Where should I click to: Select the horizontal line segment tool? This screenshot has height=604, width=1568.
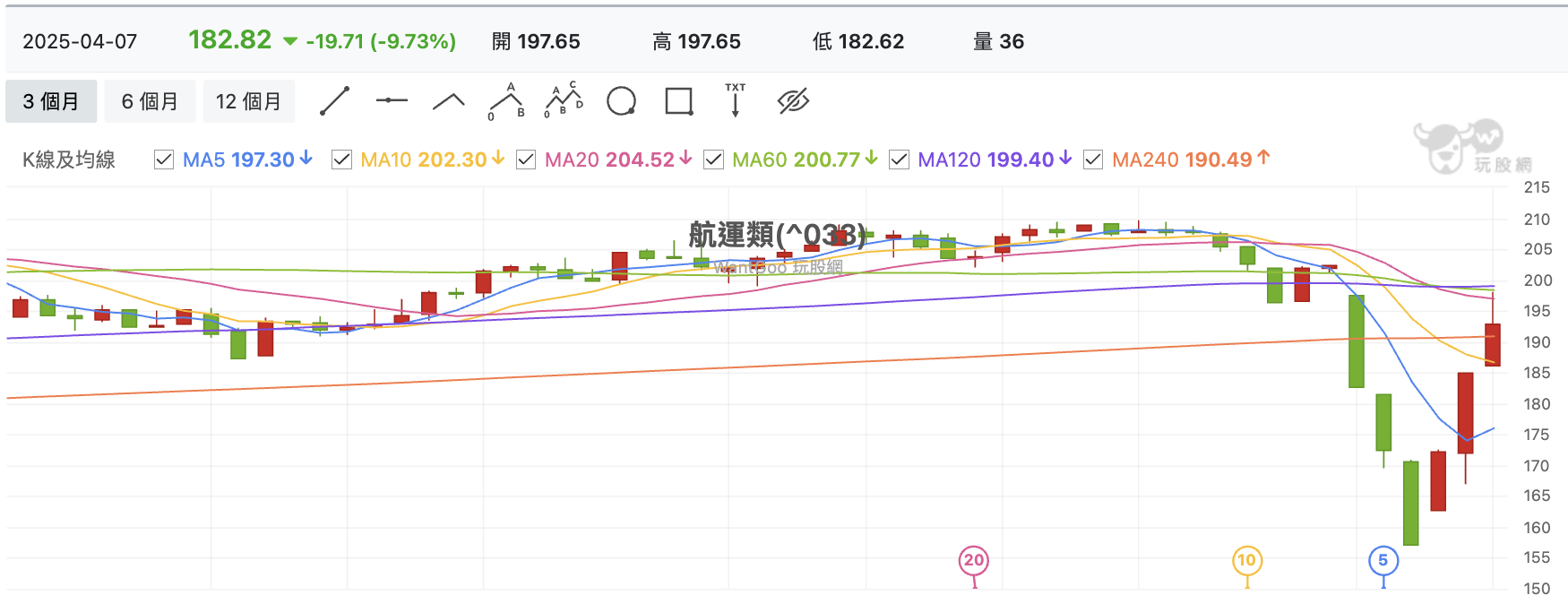click(392, 100)
